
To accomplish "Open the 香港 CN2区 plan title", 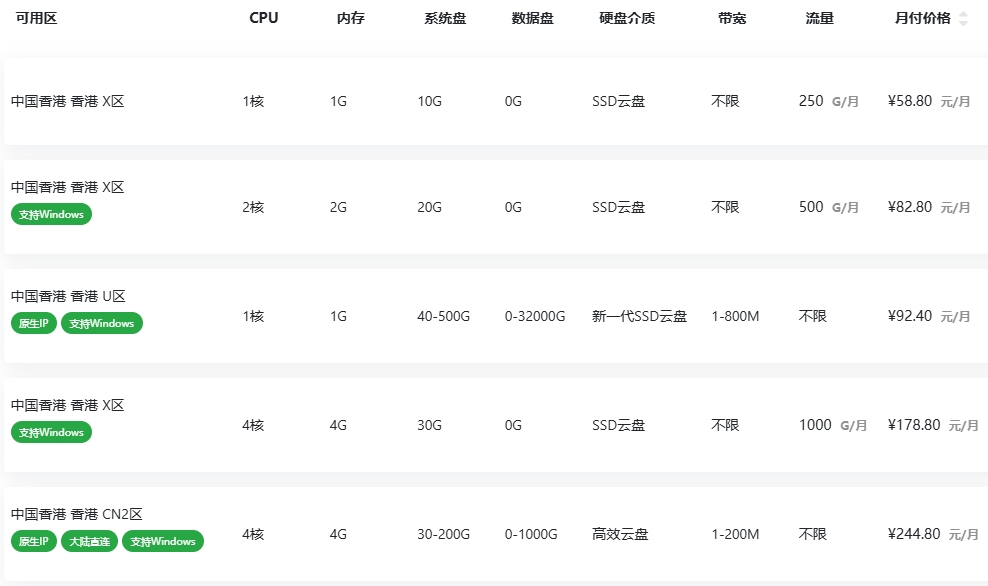I will pyautogui.click(x=76, y=514).
